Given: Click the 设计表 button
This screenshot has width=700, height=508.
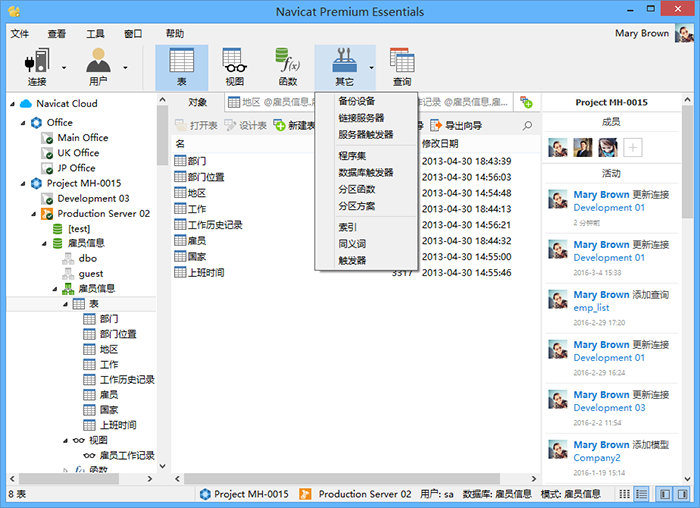Looking at the screenshot, I should [x=246, y=125].
